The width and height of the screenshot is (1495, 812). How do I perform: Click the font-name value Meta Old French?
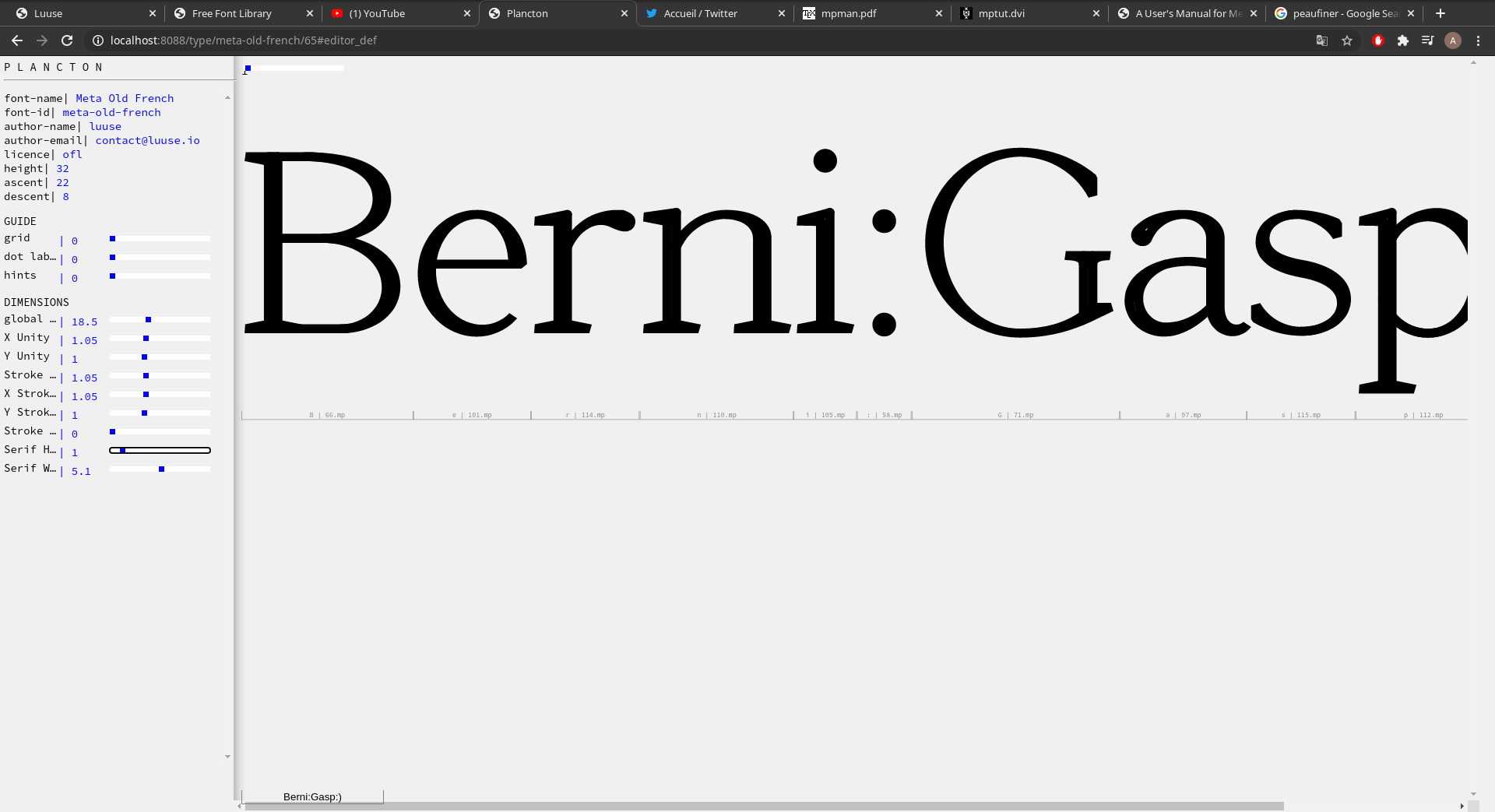[x=125, y=98]
